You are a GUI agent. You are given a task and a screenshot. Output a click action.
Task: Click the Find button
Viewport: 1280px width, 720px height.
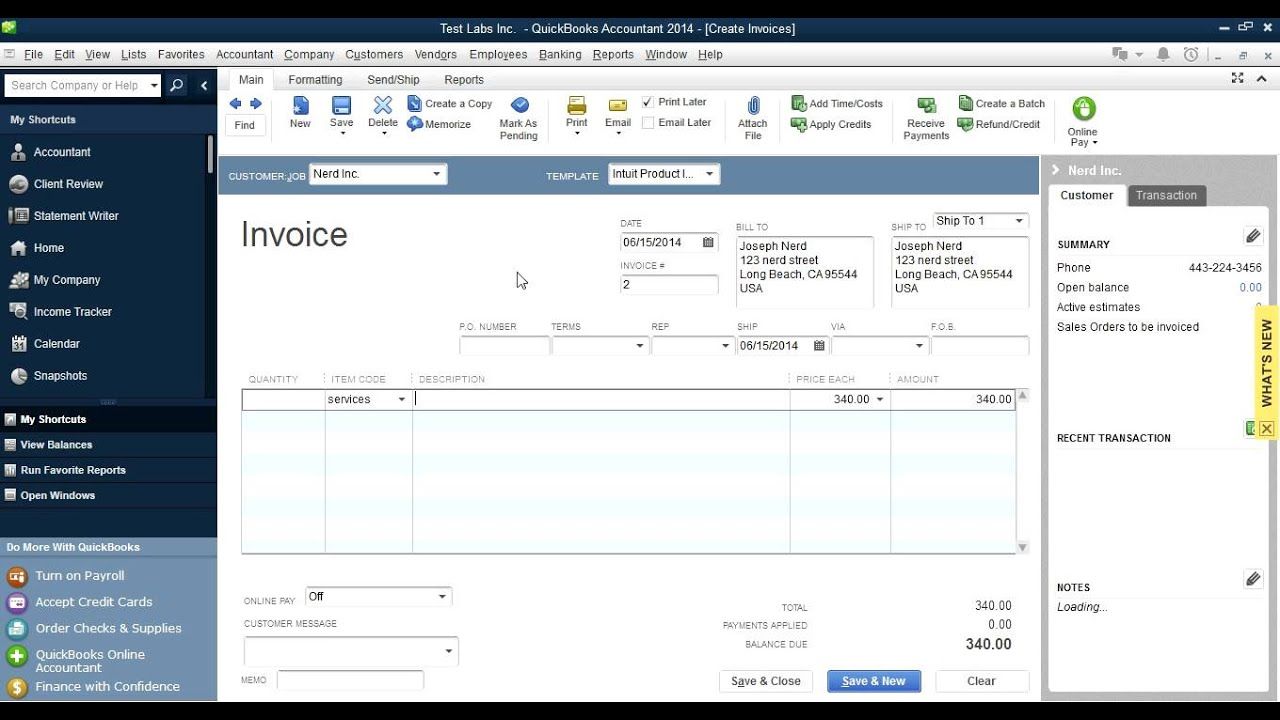click(x=245, y=125)
